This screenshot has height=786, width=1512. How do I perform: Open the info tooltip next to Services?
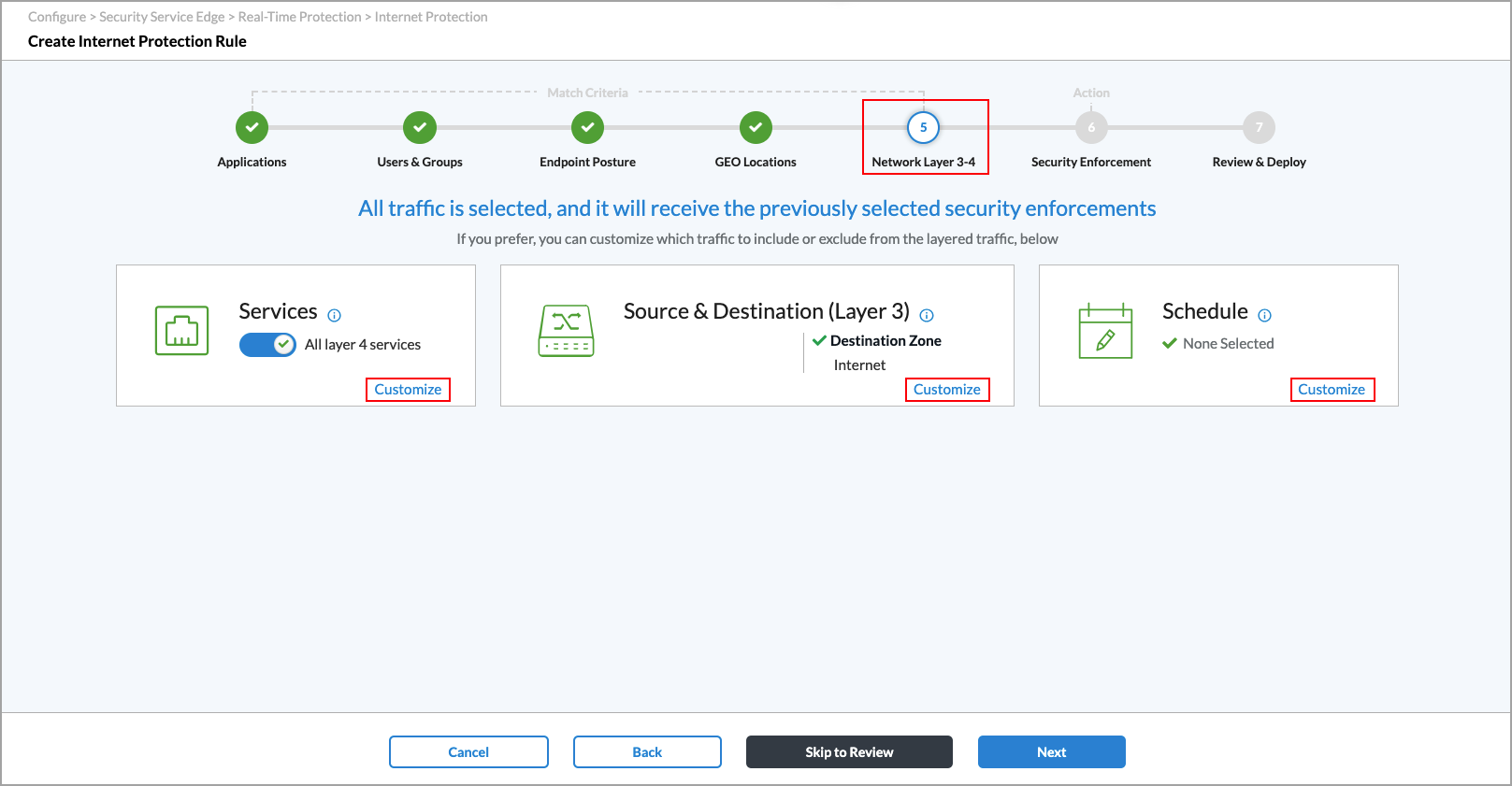pos(335,315)
